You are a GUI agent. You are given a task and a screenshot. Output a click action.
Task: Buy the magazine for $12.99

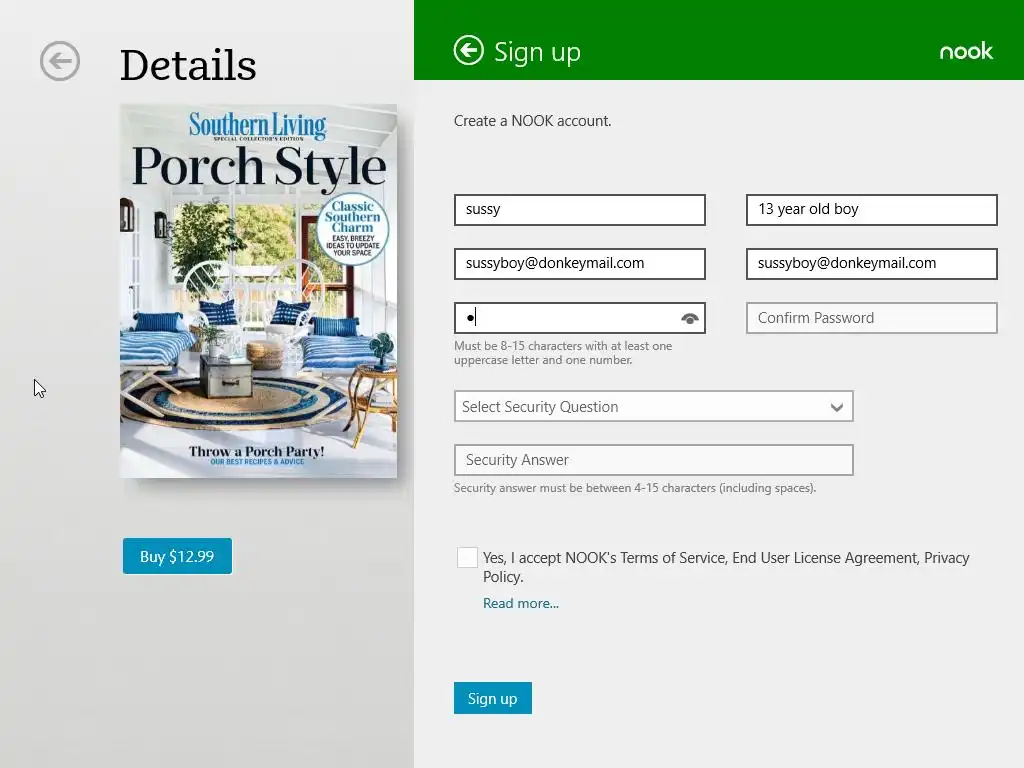(x=177, y=556)
